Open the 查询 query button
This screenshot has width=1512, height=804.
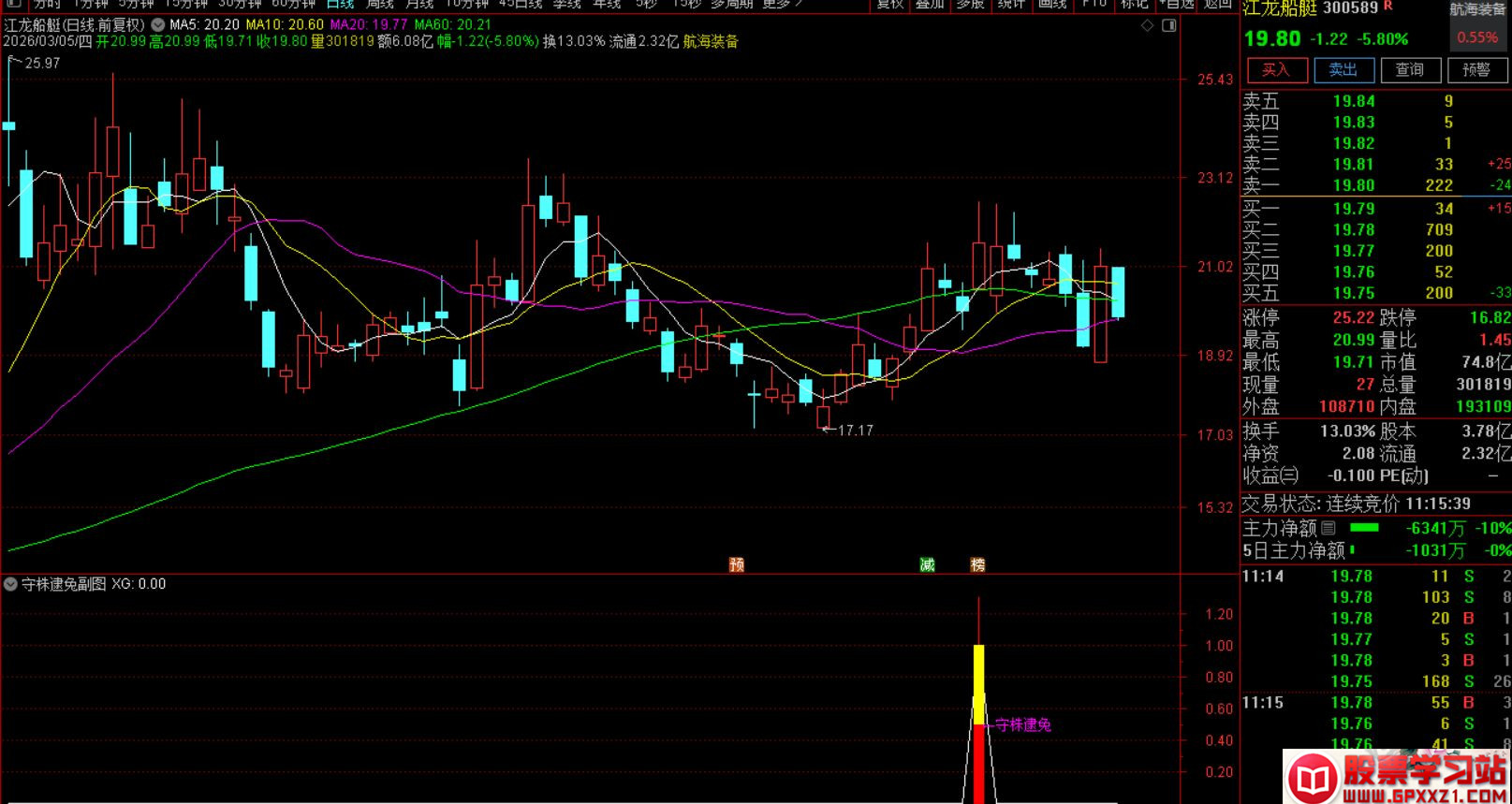[x=1409, y=70]
